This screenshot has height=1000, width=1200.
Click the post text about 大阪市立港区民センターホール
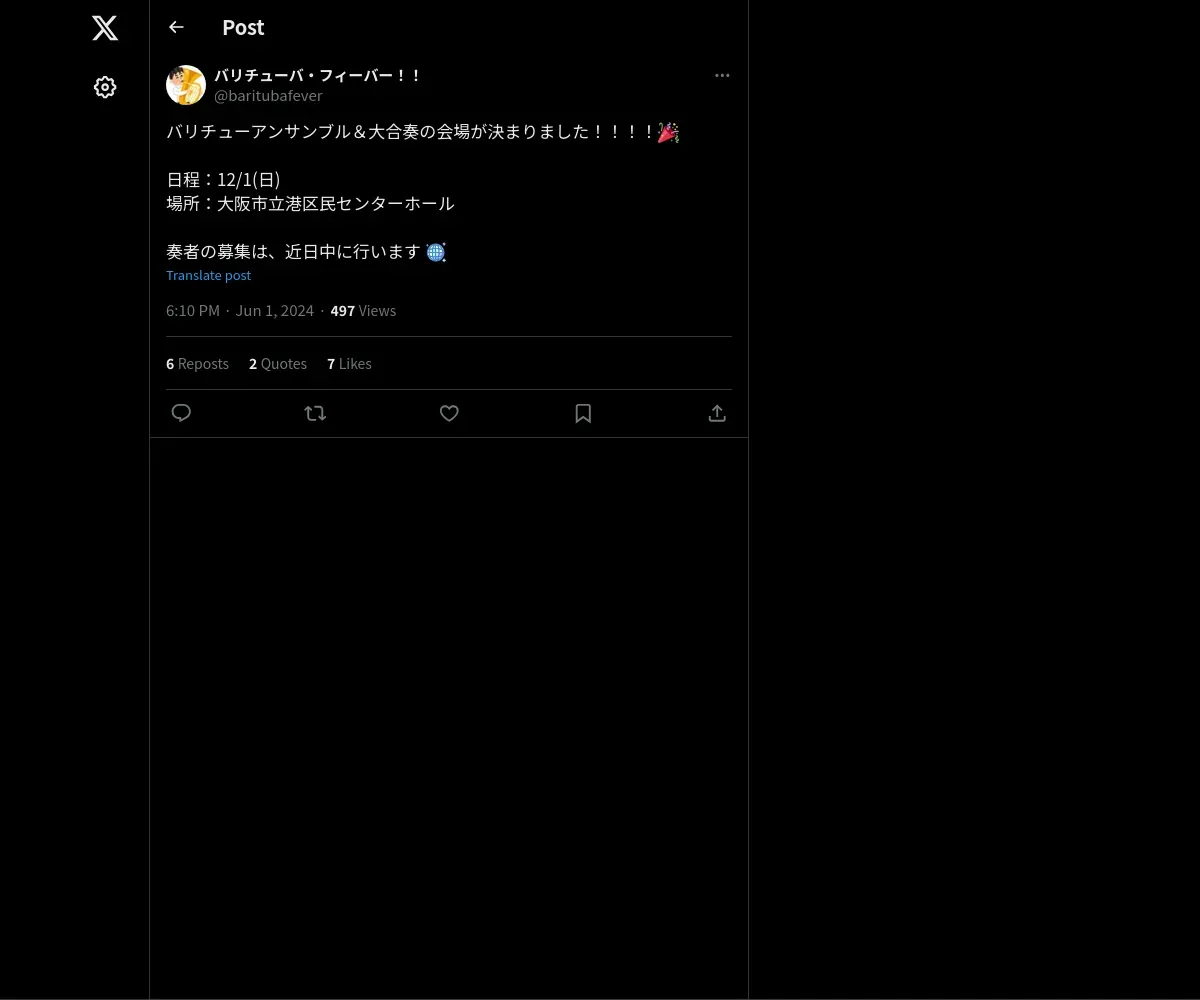point(310,203)
